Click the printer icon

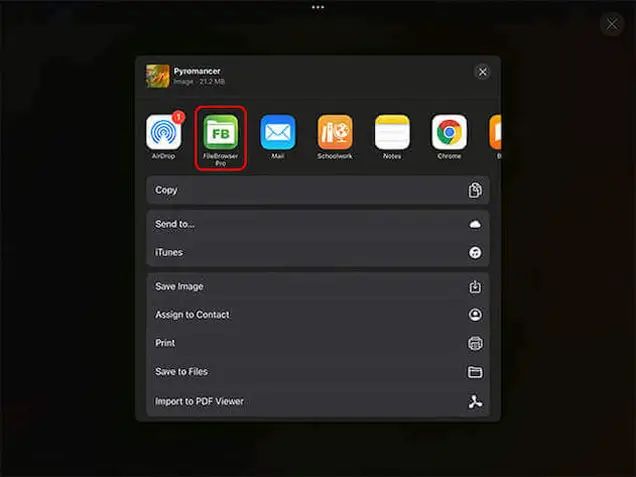pyautogui.click(x=475, y=344)
